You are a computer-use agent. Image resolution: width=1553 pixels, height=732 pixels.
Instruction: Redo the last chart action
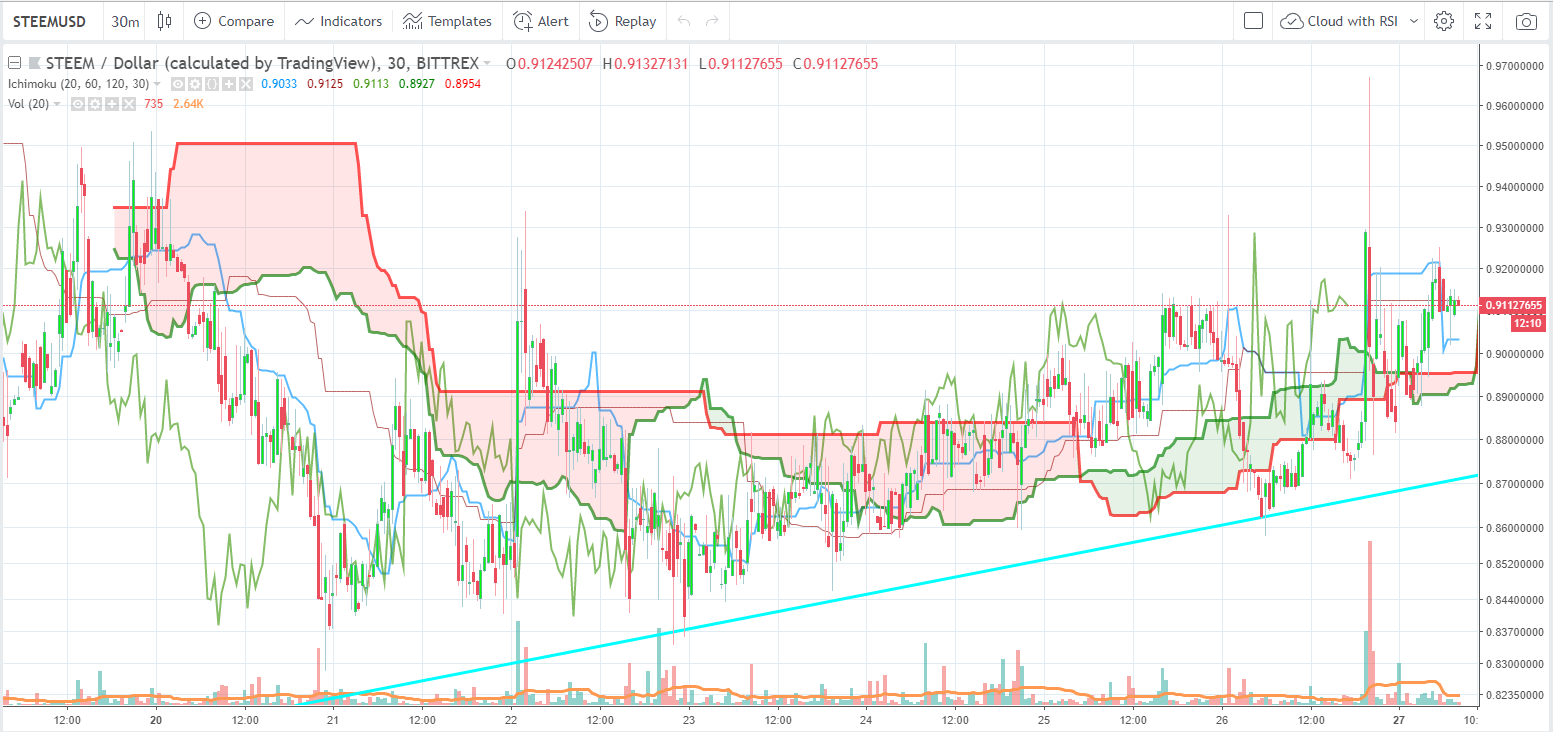[x=712, y=21]
